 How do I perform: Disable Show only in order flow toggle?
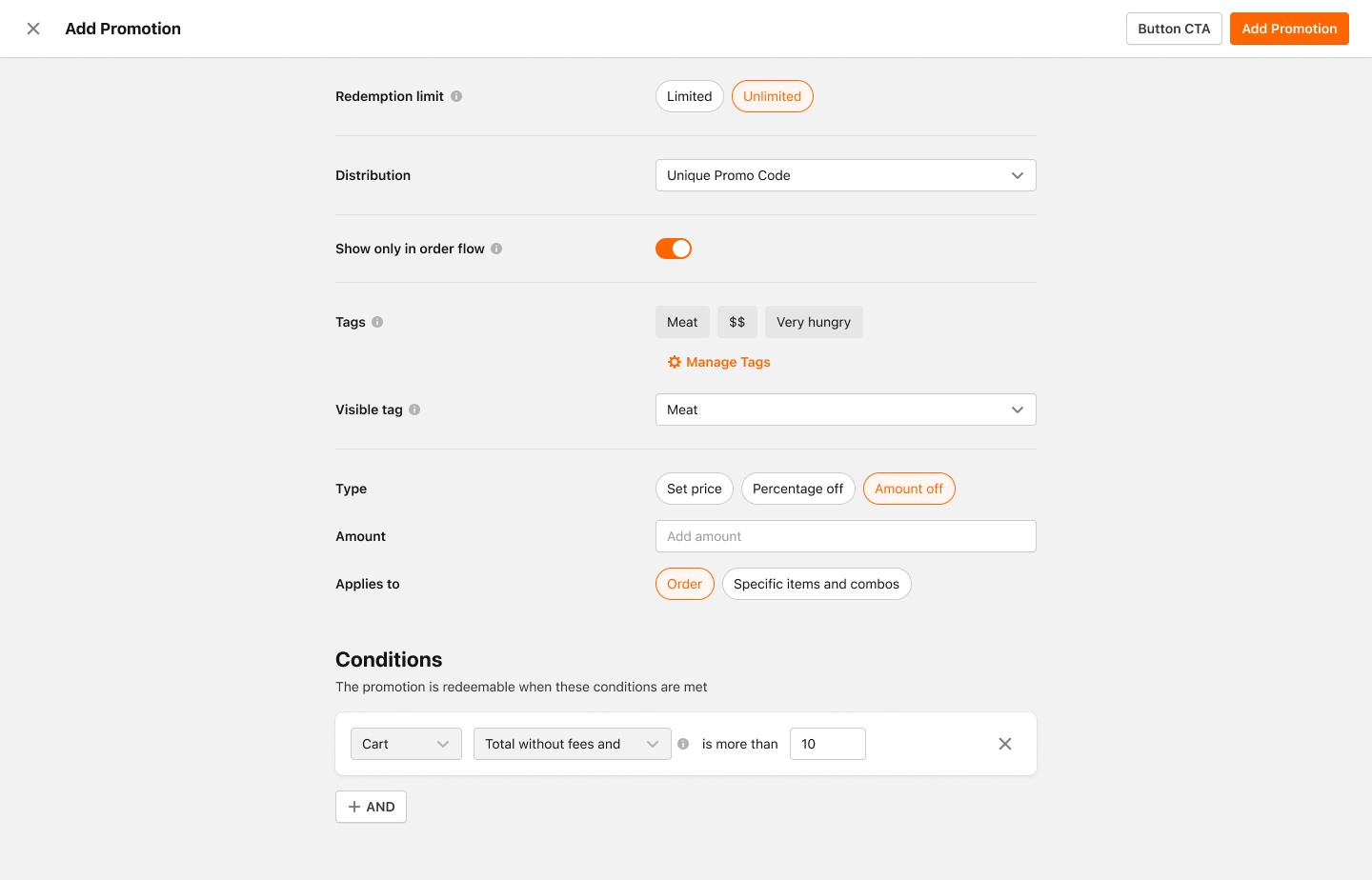674,249
